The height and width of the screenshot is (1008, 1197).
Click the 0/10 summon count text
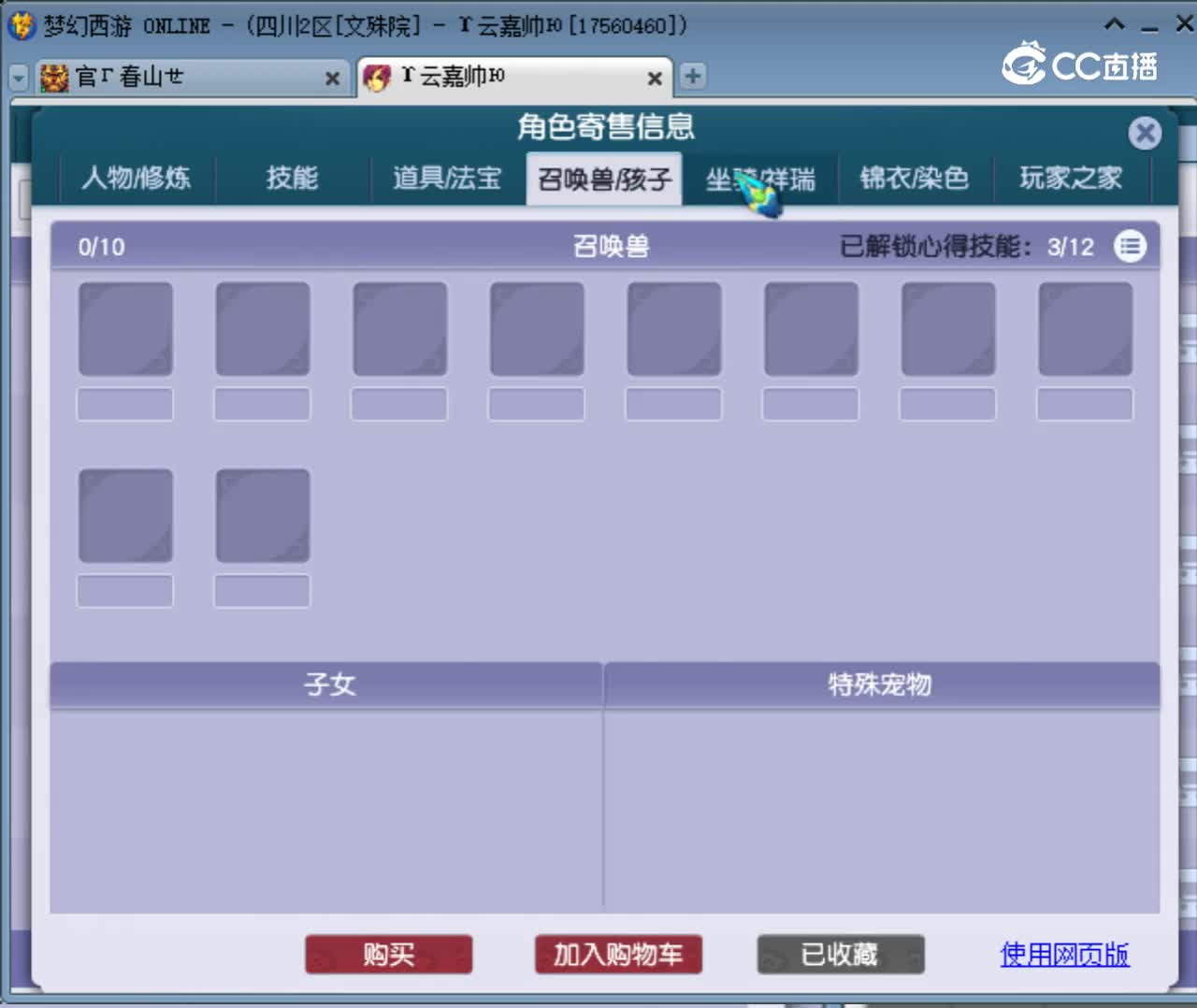(x=101, y=247)
